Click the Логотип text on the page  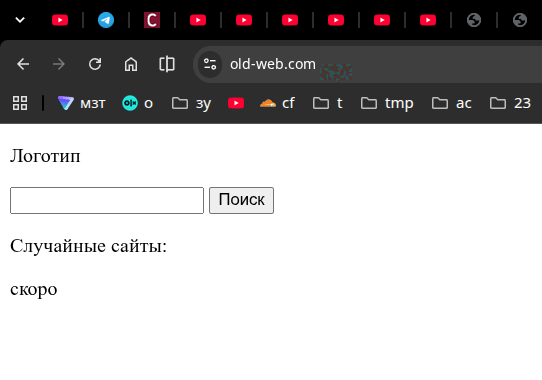click(x=45, y=156)
